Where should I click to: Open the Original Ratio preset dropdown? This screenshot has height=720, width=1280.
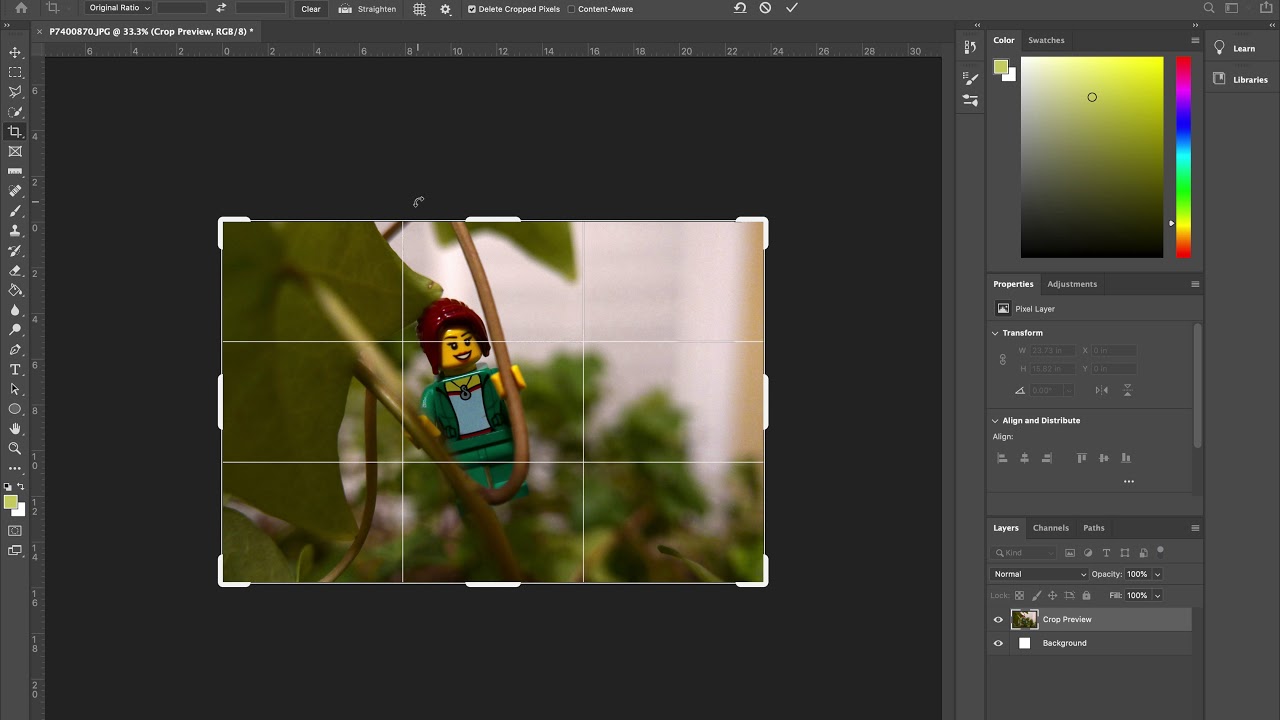coord(118,8)
